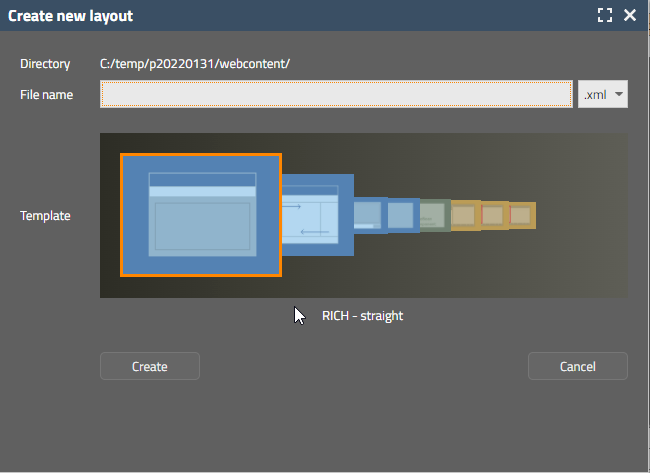Choose the grey-green template thumbnail
This screenshot has height=473, width=650.
point(434,215)
